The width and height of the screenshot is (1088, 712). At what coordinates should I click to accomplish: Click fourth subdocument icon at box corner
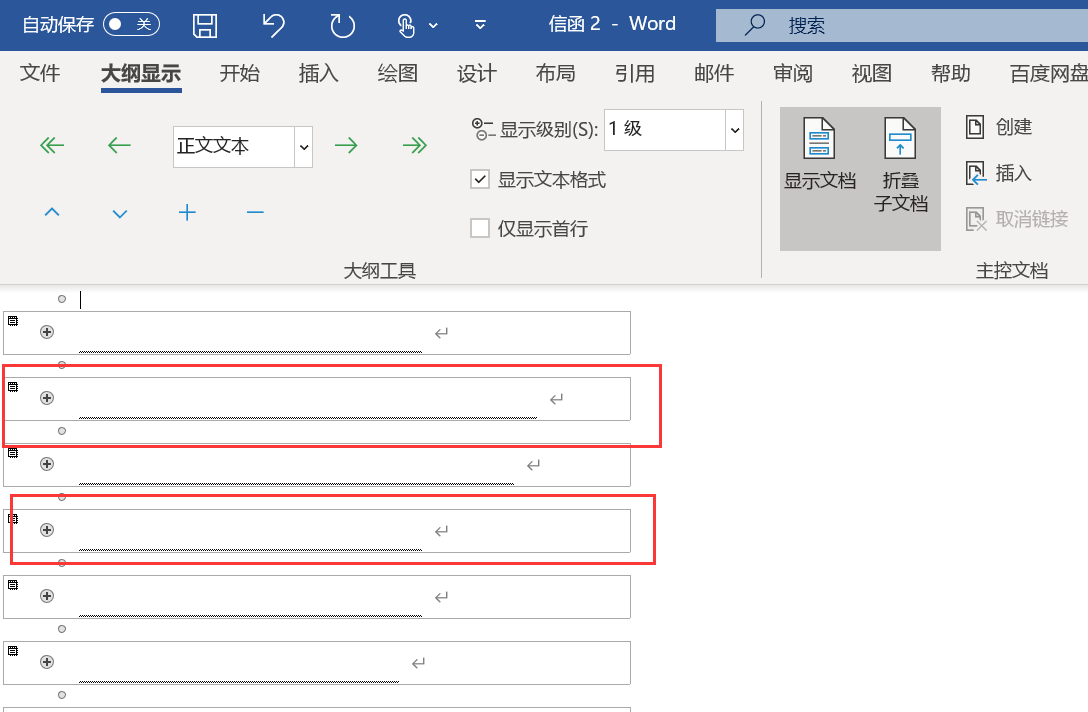(12, 518)
